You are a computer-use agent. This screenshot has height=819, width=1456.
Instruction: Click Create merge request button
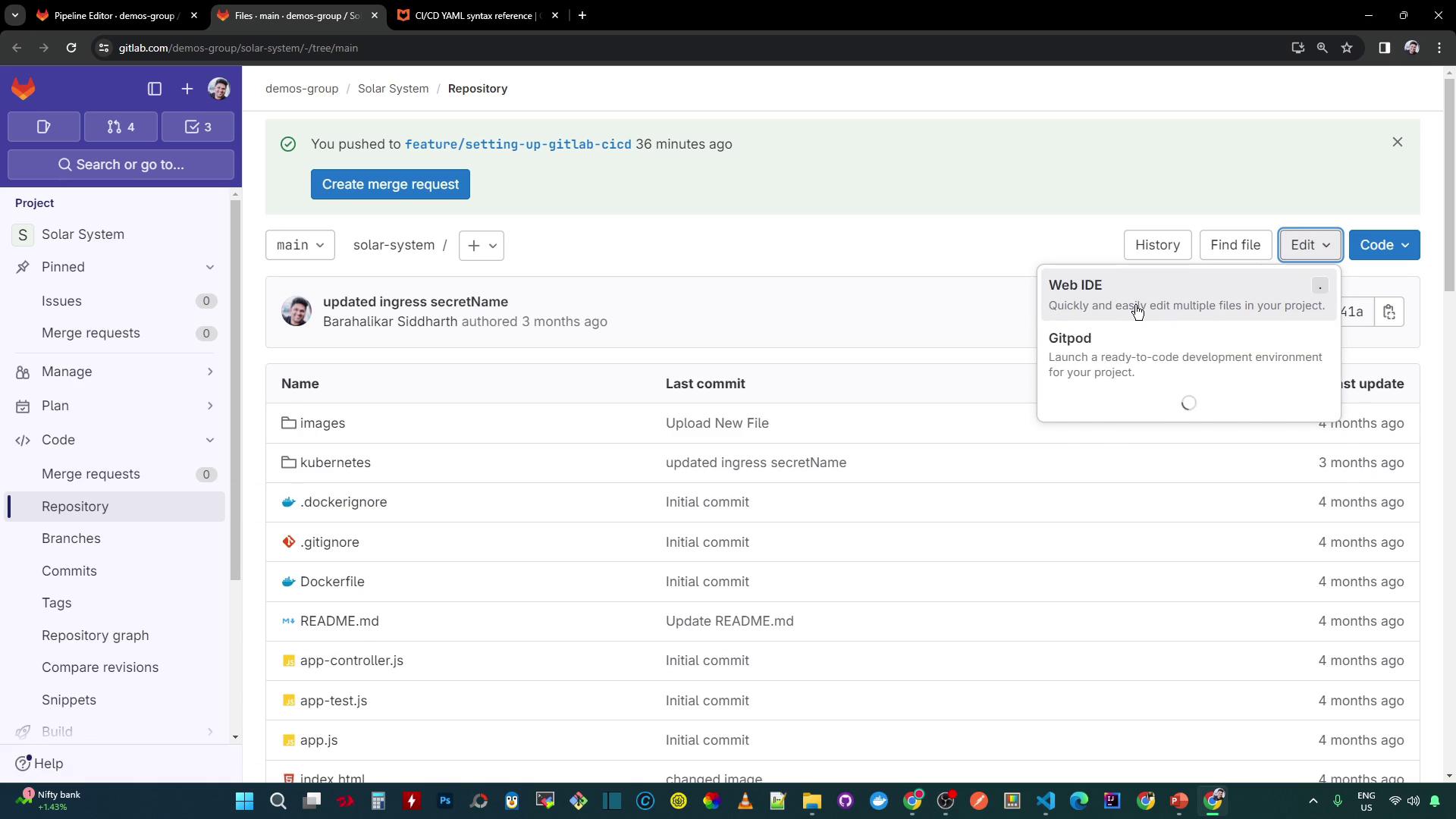tap(390, 184)
